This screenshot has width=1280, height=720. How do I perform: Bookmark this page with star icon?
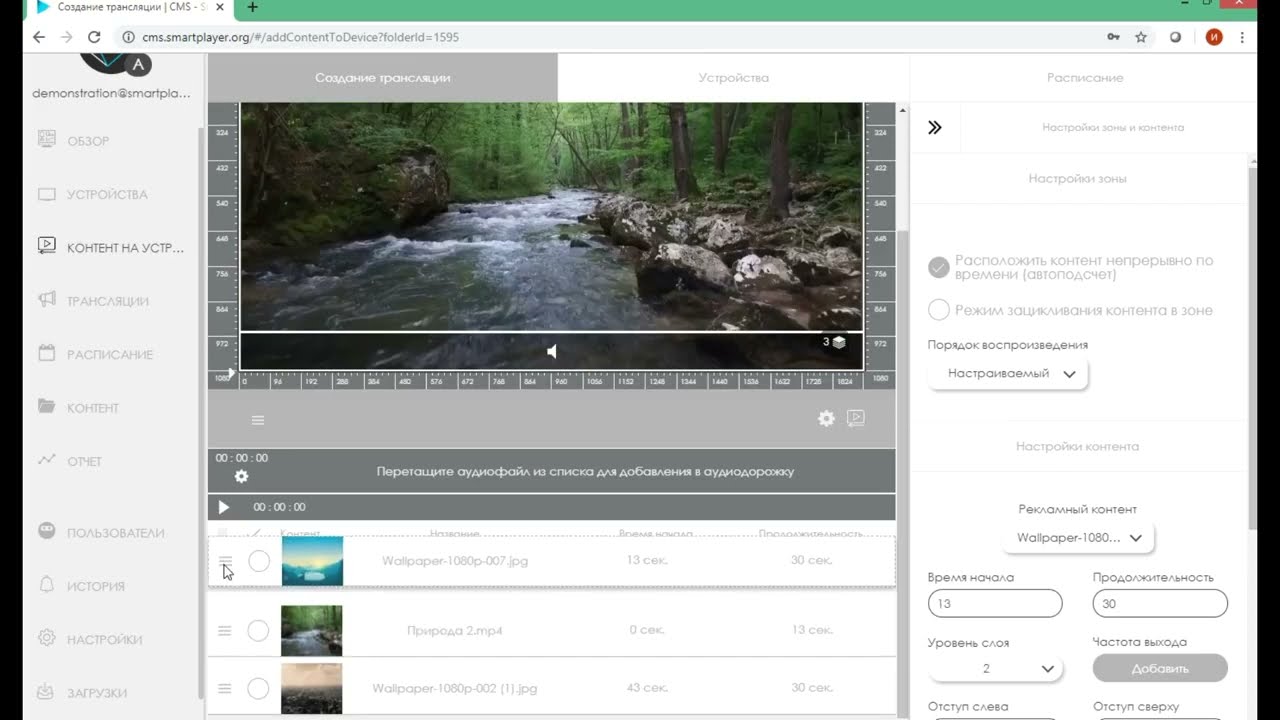(x=1141, y=37)
